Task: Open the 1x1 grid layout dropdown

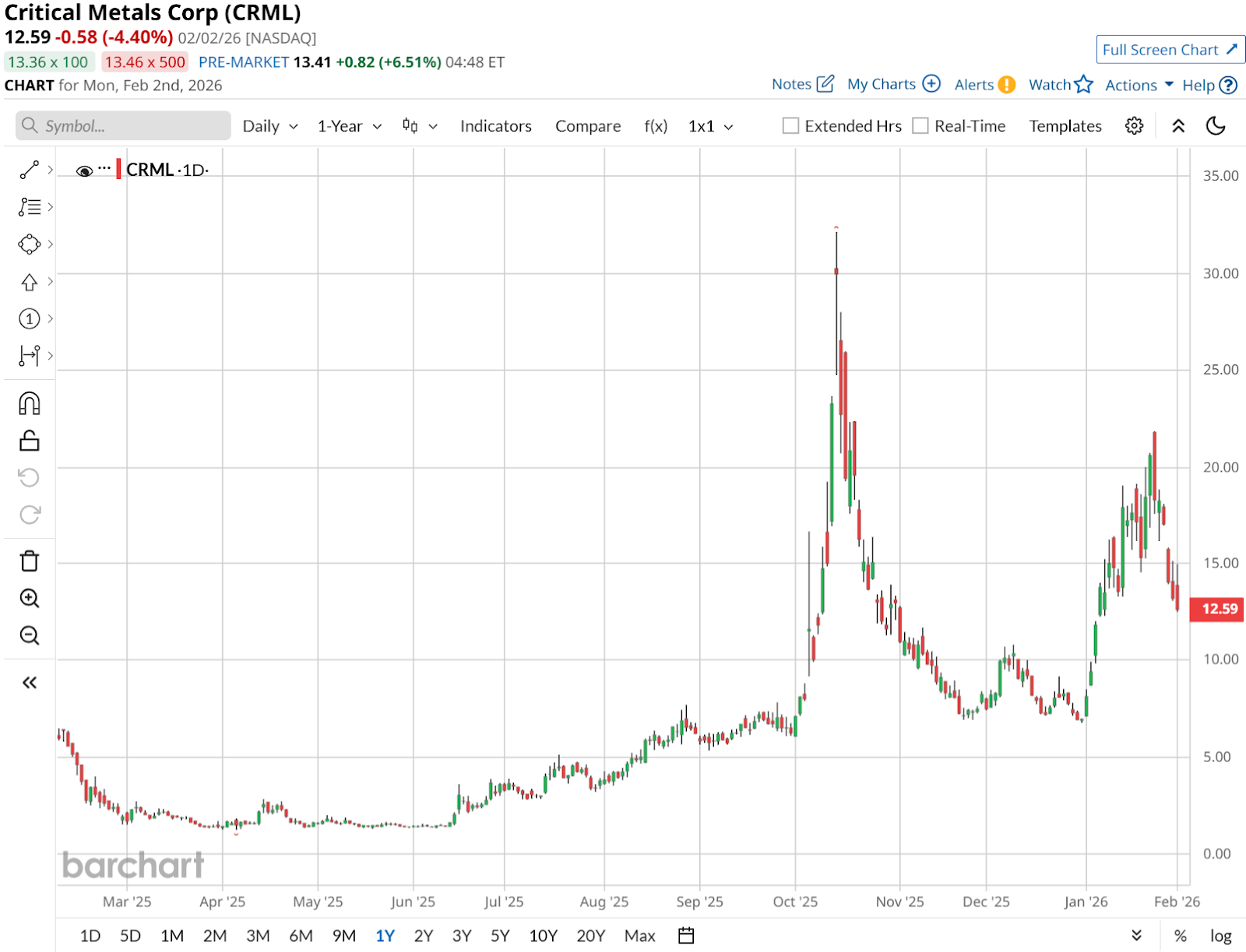Action: [x=711, y=126]
